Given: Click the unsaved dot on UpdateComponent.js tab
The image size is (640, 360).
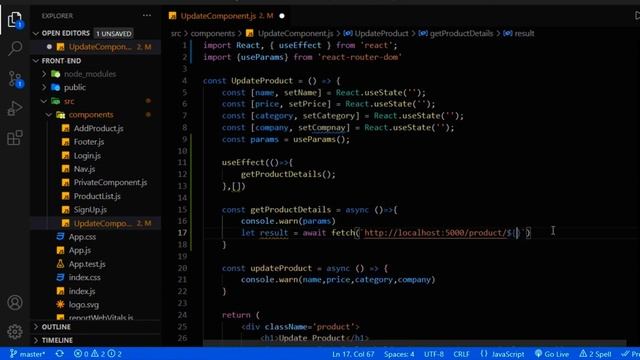Looking at the screenshot, I should coord(282,16).
